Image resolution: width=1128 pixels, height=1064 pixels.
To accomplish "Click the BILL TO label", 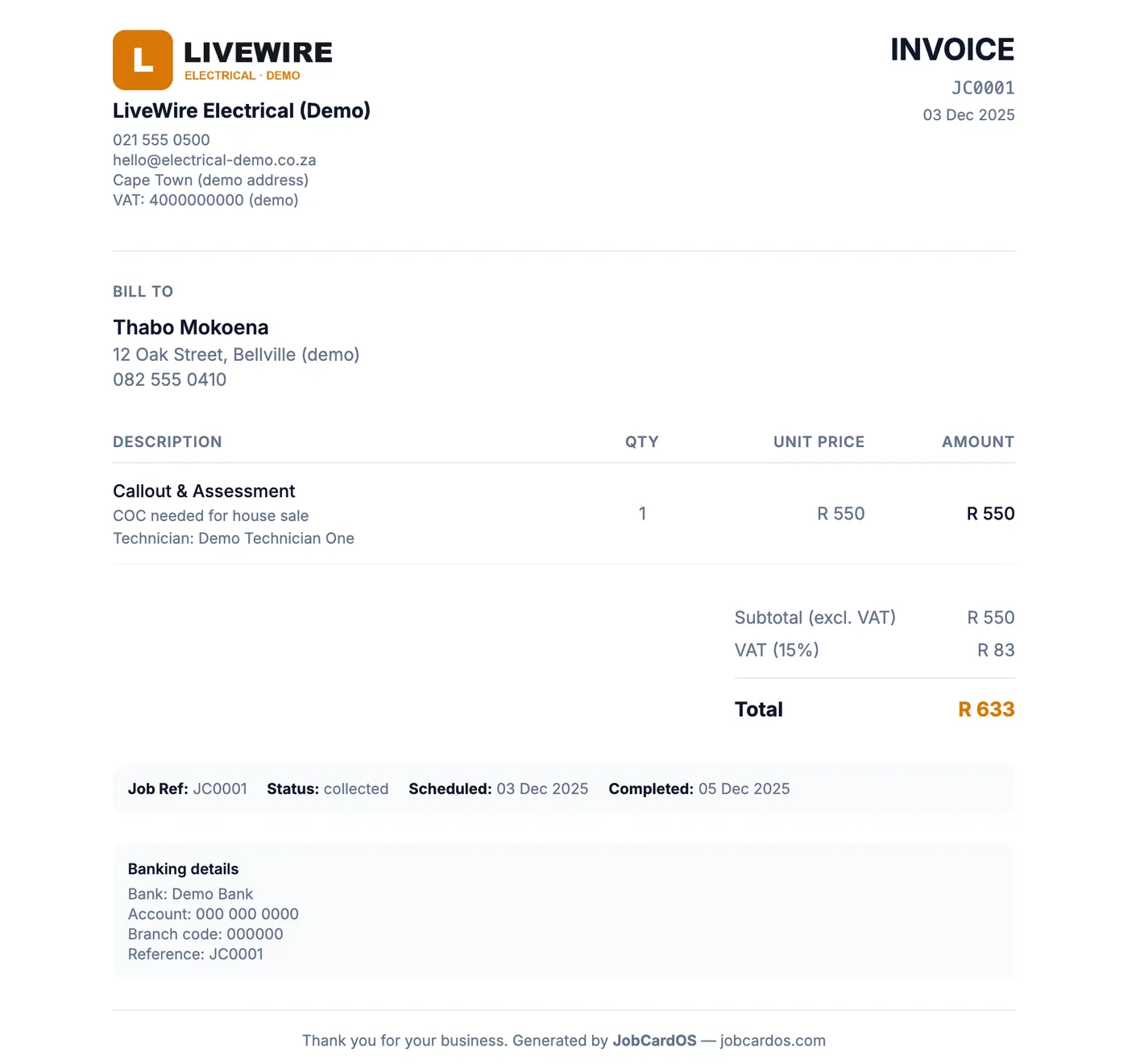I will pyautogui.click(x=143, y=292).
